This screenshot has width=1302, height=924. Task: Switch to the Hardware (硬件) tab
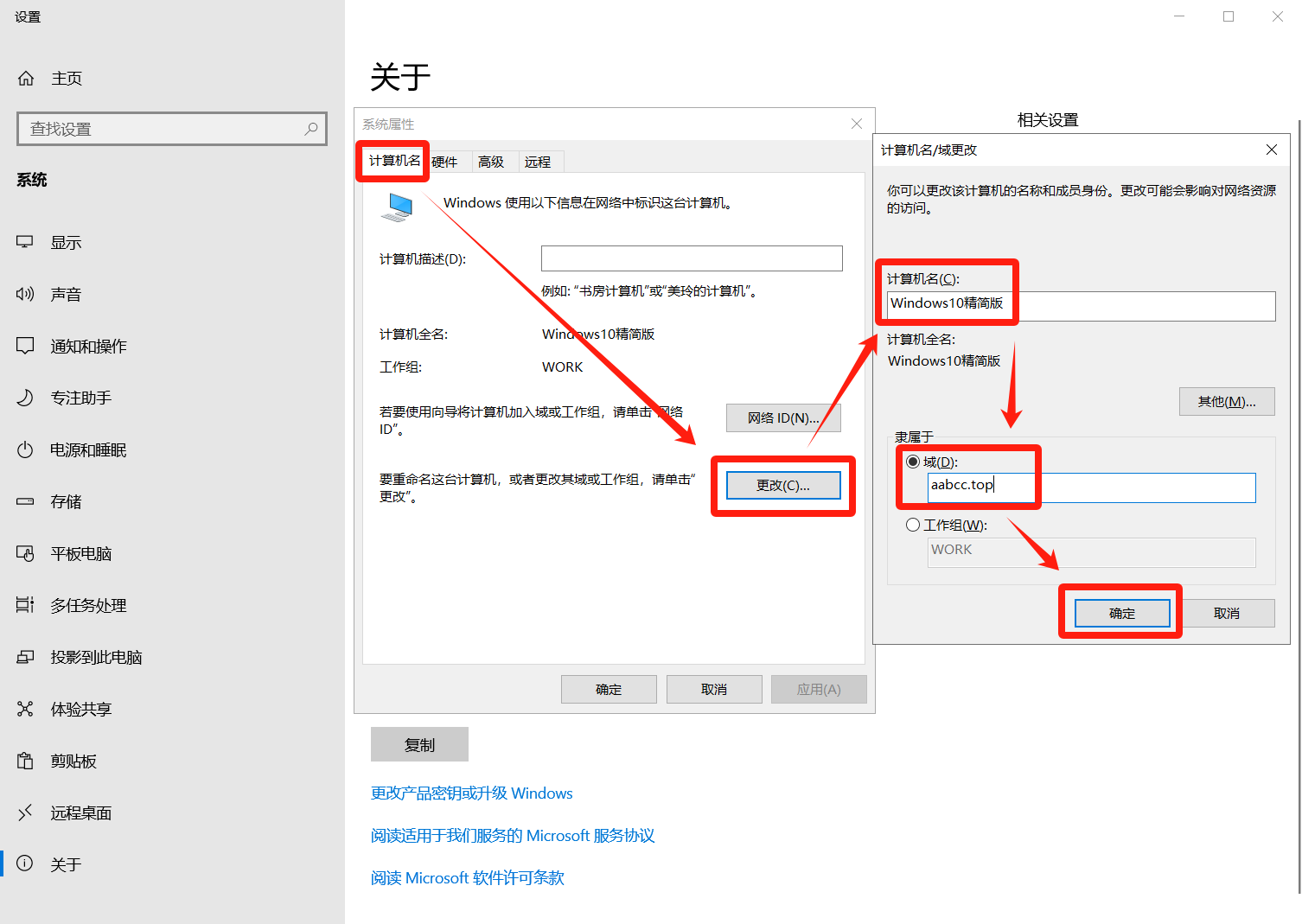tap(444, 162)
